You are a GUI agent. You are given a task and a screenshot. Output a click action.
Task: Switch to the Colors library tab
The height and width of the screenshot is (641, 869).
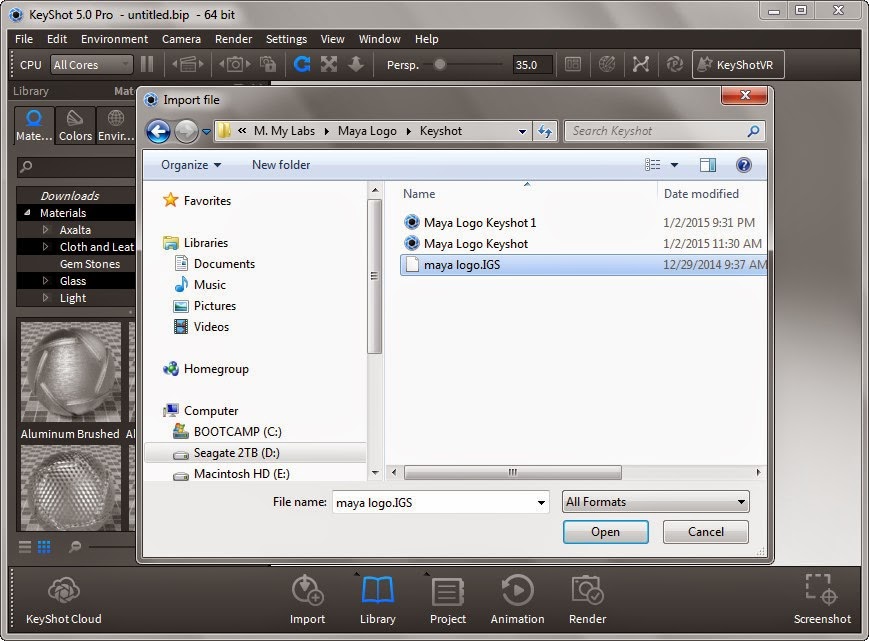(75, 126)
